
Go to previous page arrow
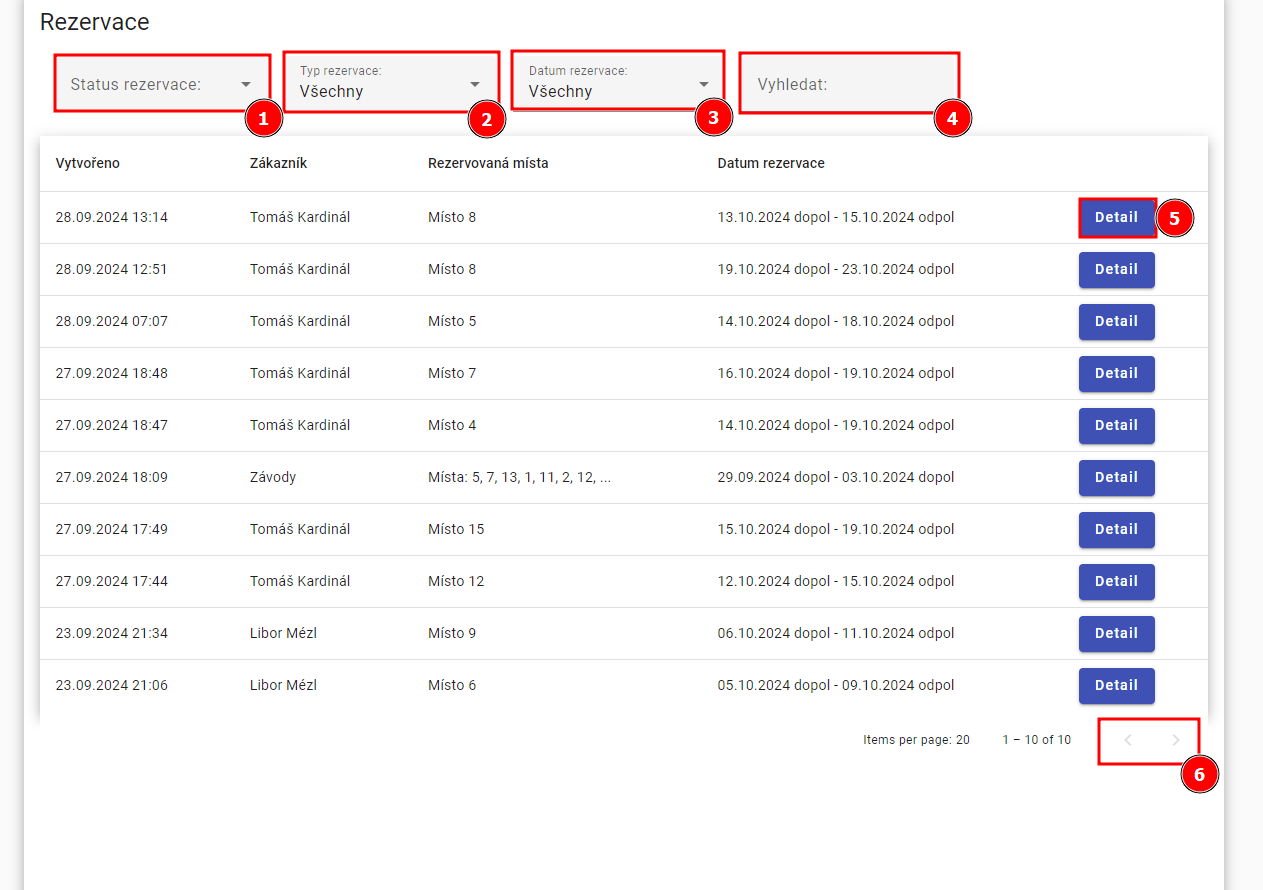[1128, 740]
